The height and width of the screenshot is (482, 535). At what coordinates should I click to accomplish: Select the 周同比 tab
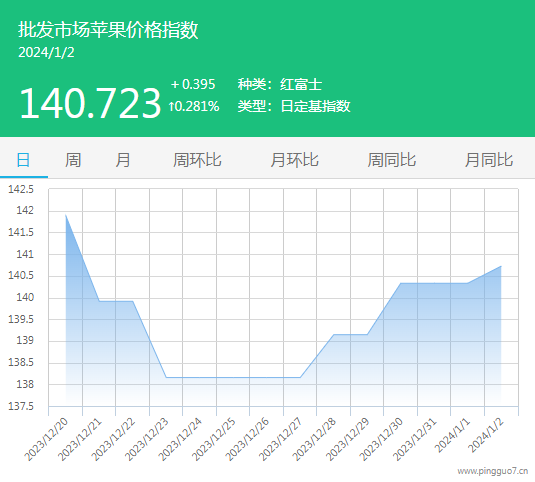coord(392,160)
